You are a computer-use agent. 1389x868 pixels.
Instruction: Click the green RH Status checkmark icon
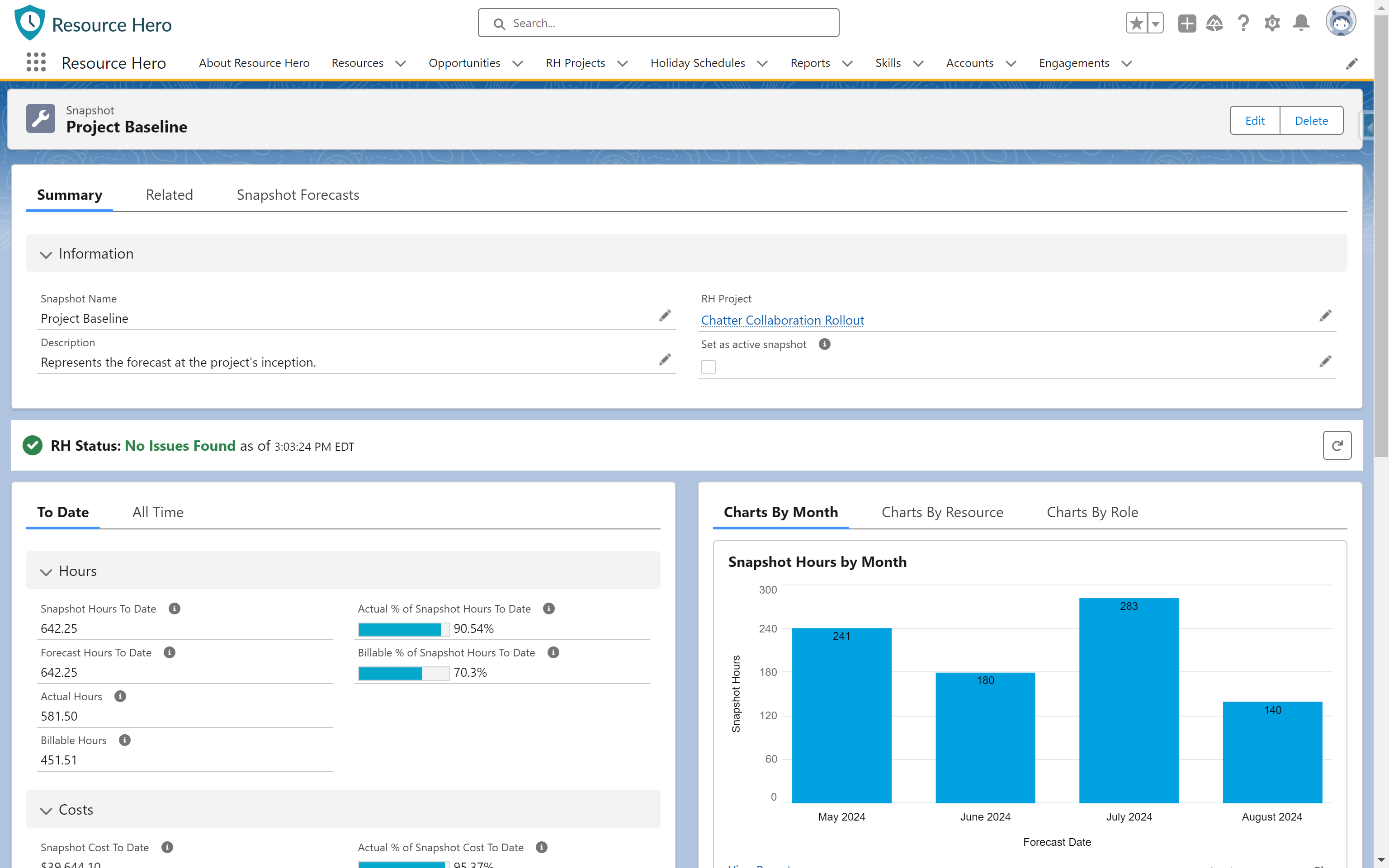tap(33, 445)
